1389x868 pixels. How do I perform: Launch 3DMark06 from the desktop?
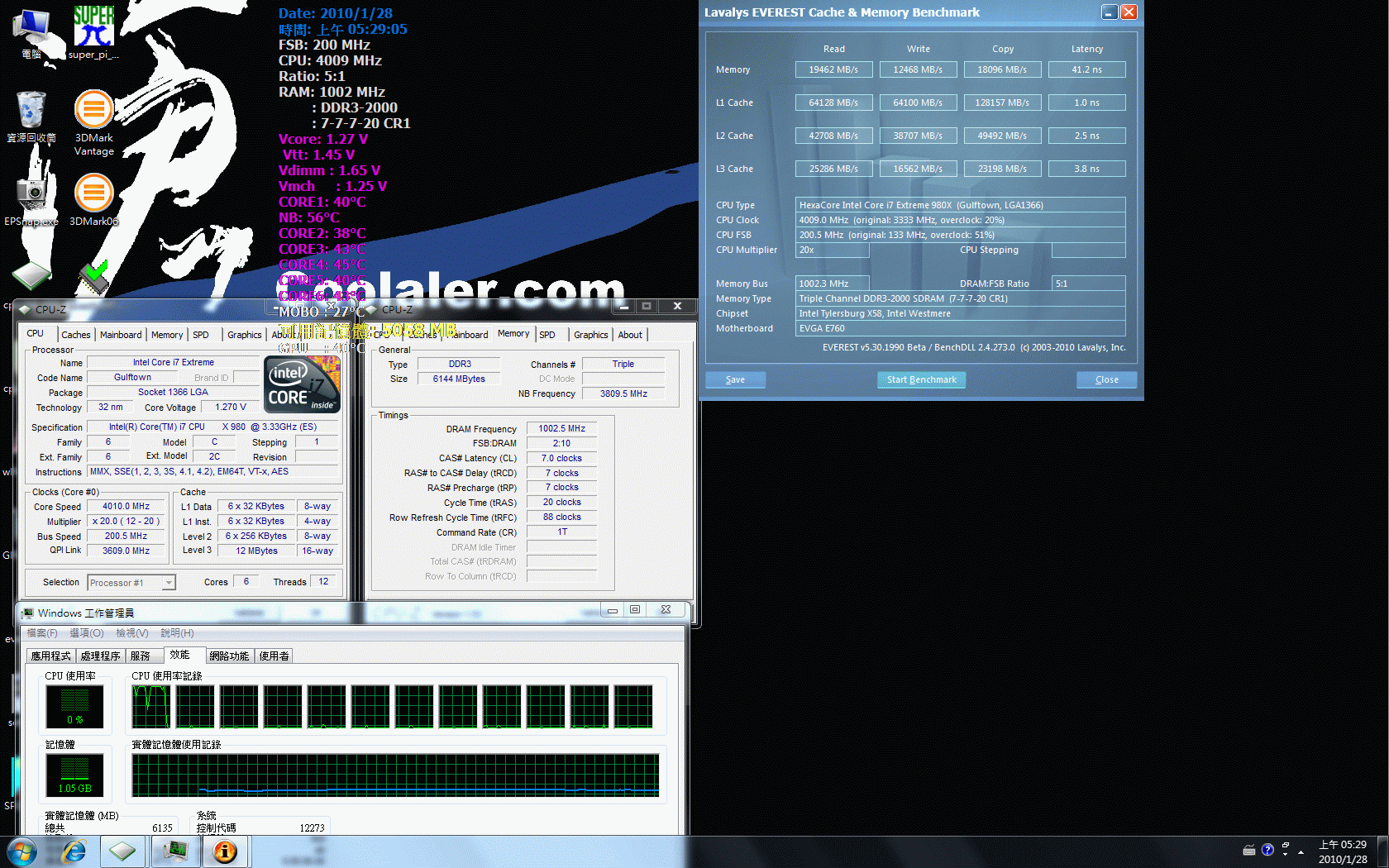[x=93, y=199]
